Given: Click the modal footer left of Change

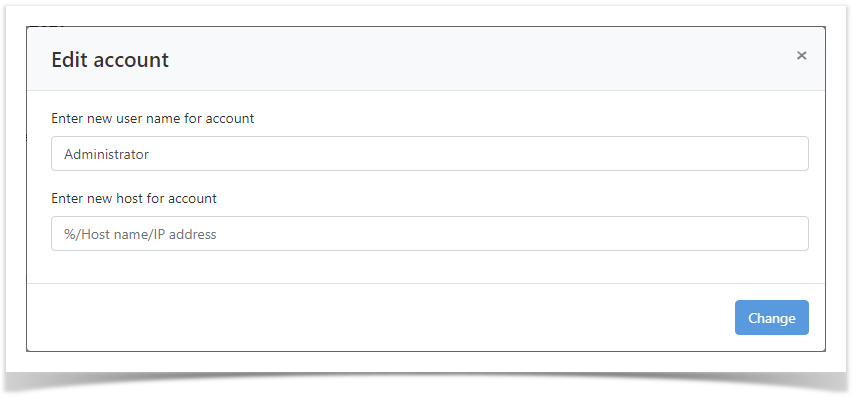Looking at the screenshot, I should tap(400, 318).
